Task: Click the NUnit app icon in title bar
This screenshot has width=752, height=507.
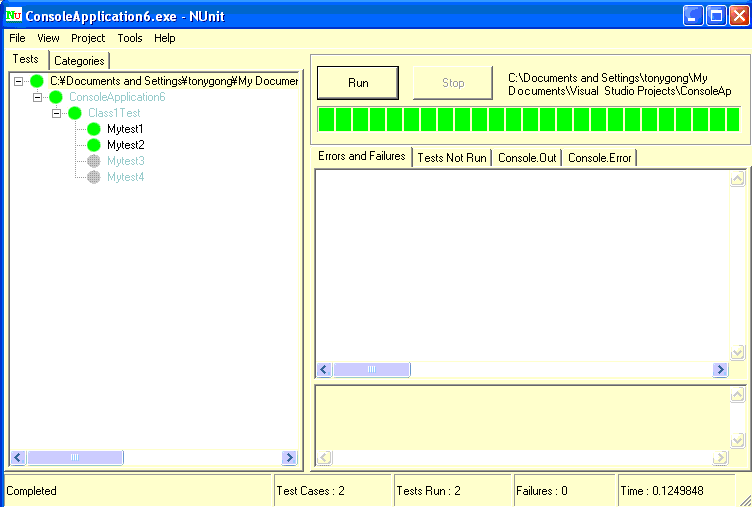Action: (13, 15)
